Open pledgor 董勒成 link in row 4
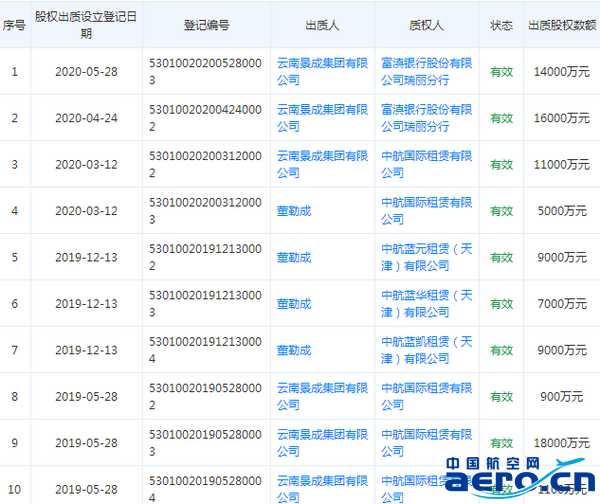This screenshot has height=504, width=600. [x=294, y=211]
